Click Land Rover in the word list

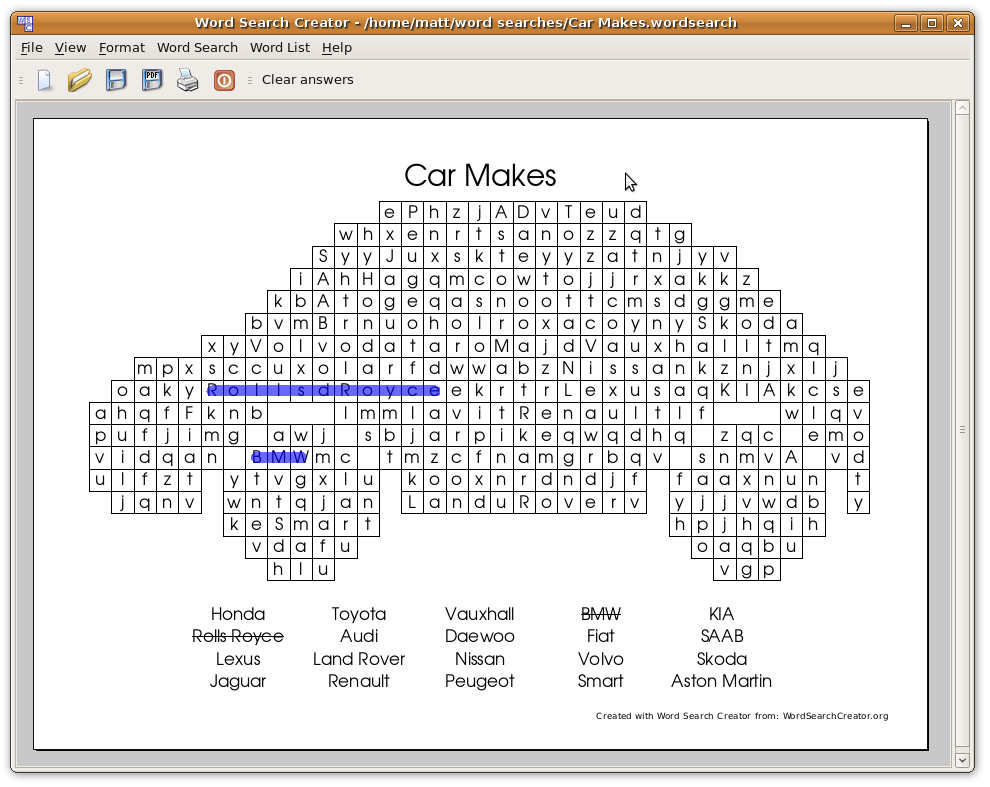(359, 659)
